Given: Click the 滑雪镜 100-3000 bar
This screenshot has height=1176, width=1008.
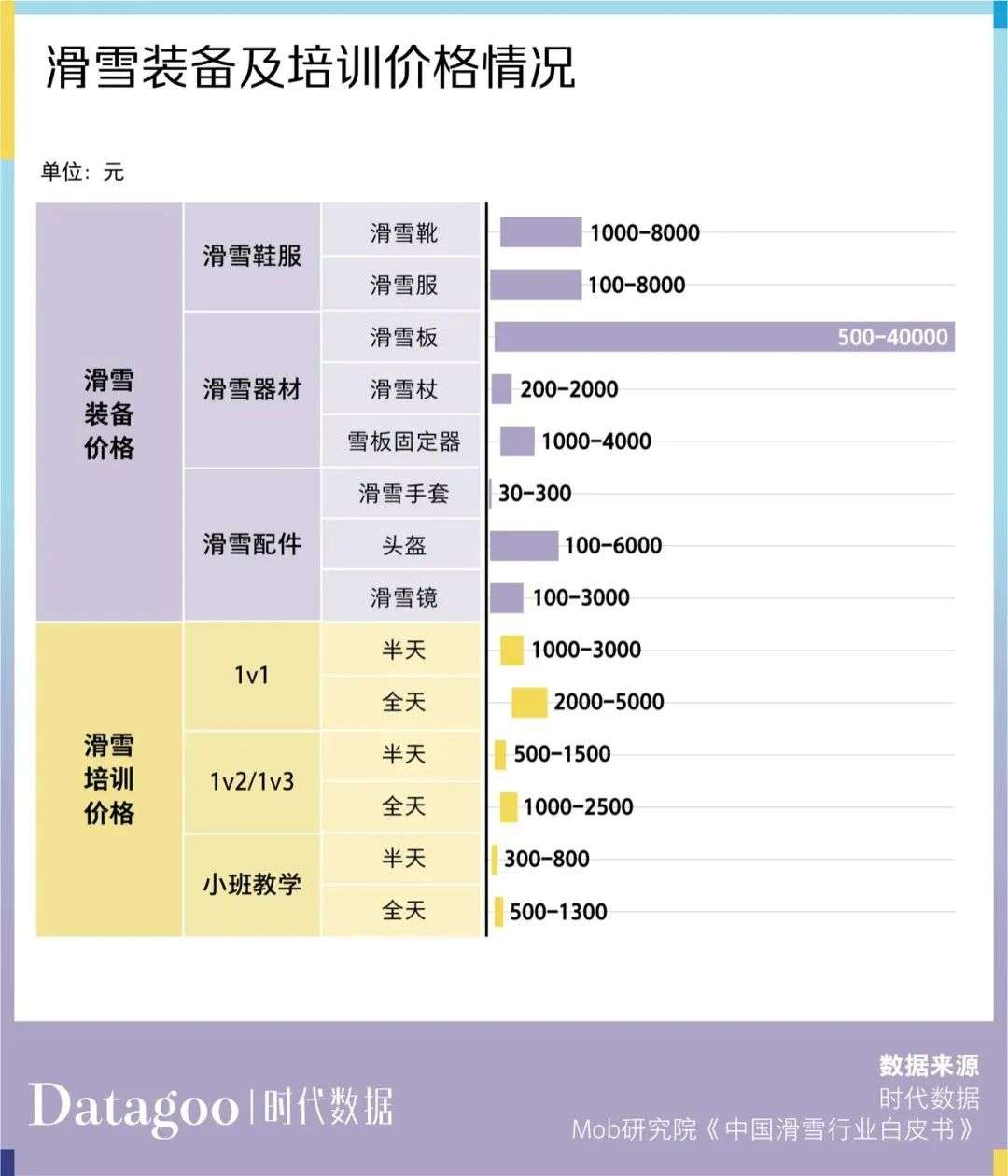Looking at the screenshot, I should (507, 598).
